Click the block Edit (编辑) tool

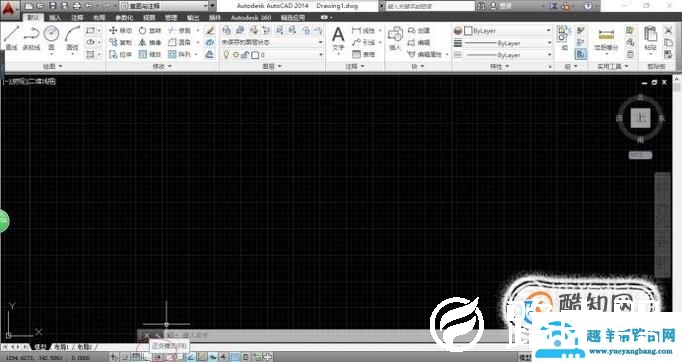pyautogui.click(x=419, y=42)
